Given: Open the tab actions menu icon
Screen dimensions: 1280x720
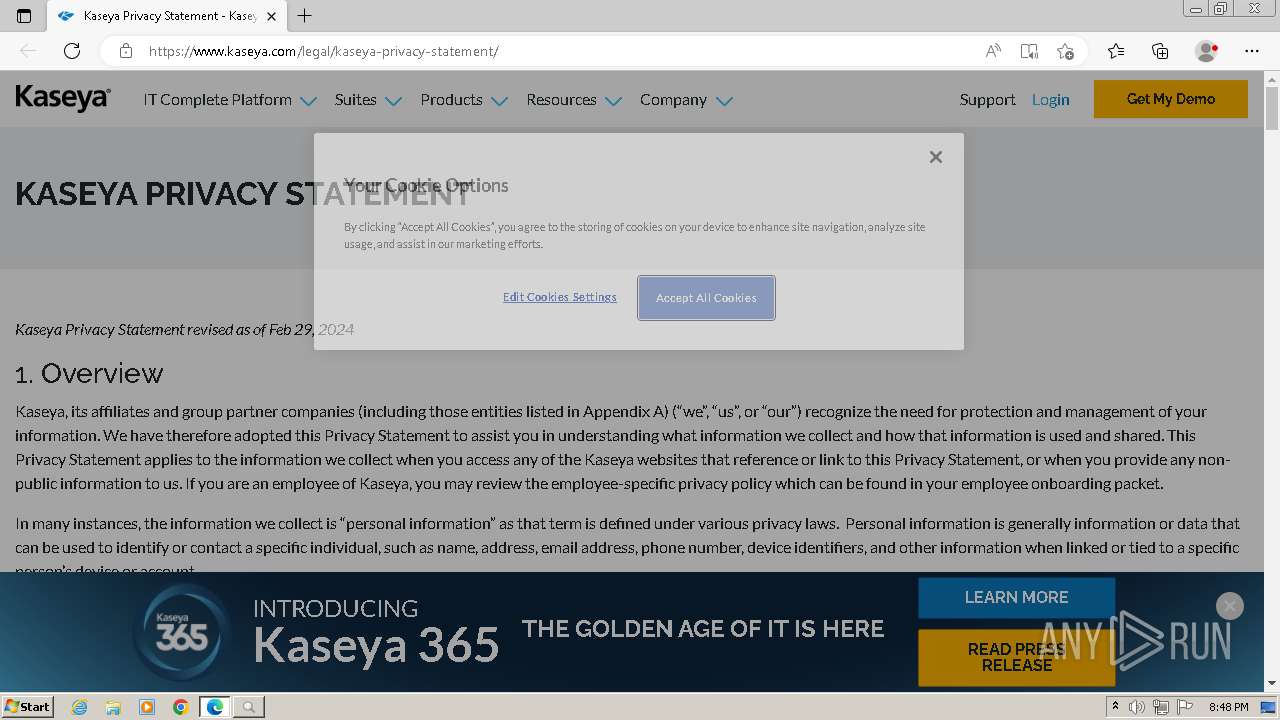Looking at the screenshot, I should [x=24, y=16].
